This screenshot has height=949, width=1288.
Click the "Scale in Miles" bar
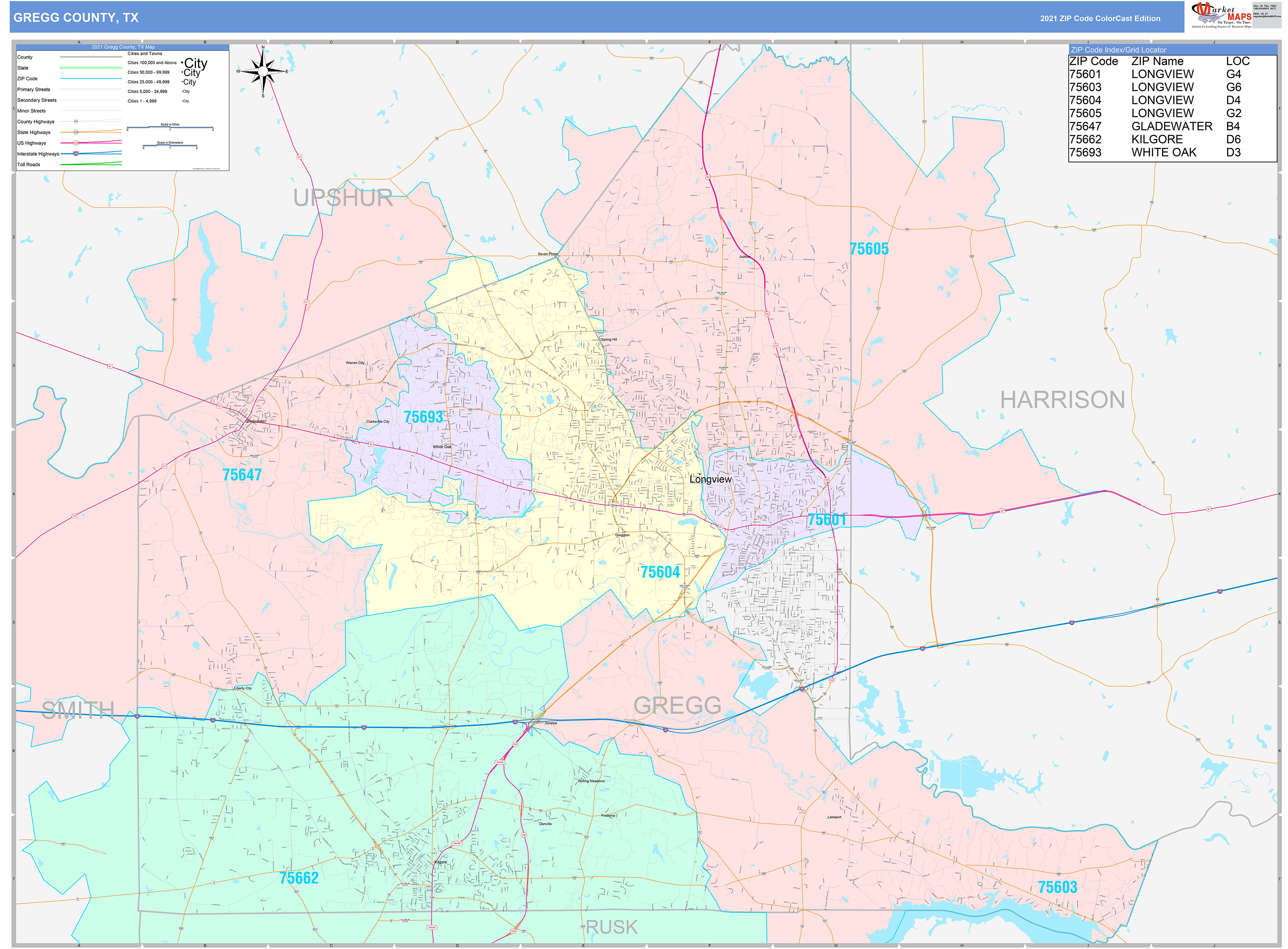pos(170,127)
